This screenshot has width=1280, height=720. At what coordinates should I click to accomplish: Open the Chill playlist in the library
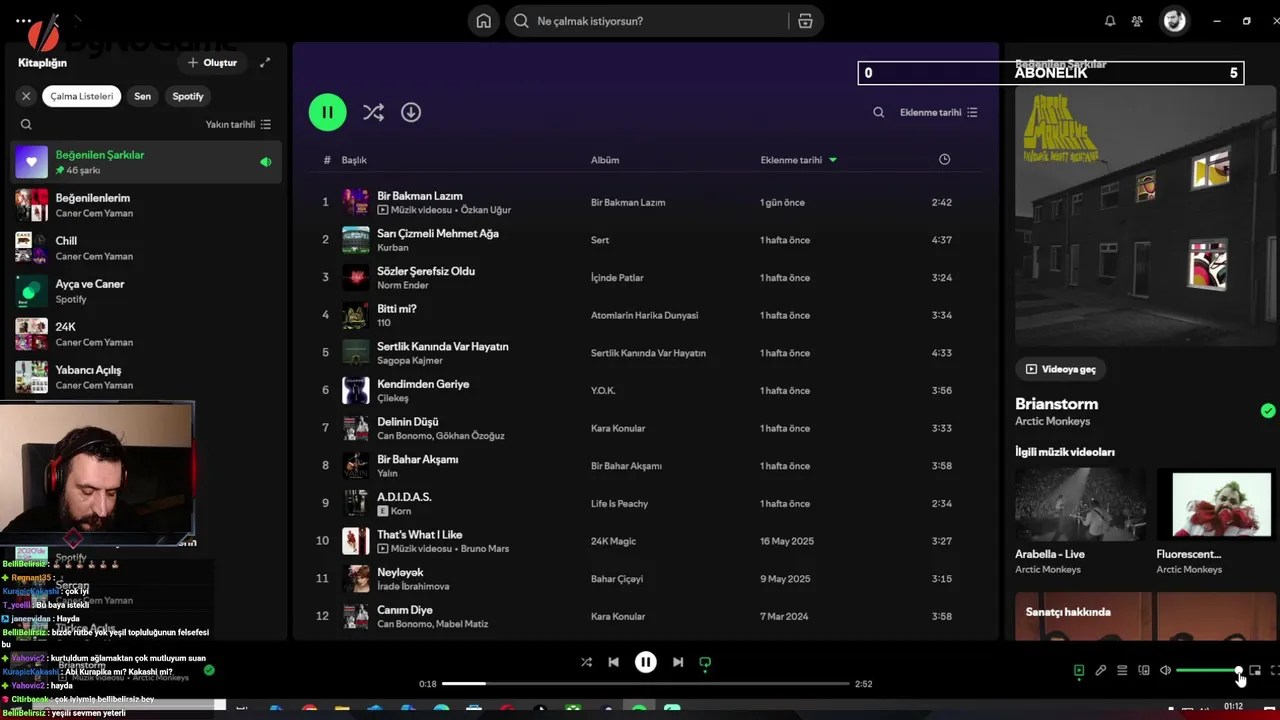146,248
